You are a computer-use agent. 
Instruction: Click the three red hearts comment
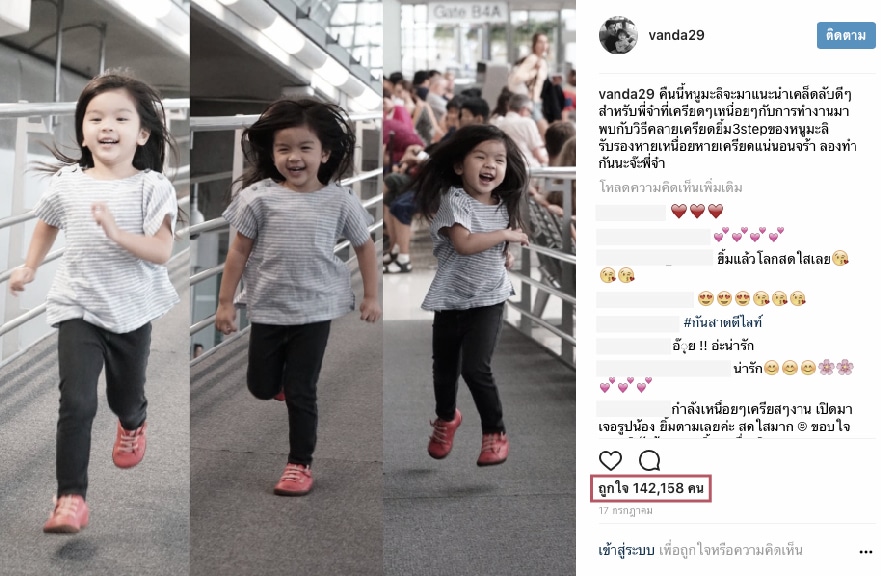(697, 211)
